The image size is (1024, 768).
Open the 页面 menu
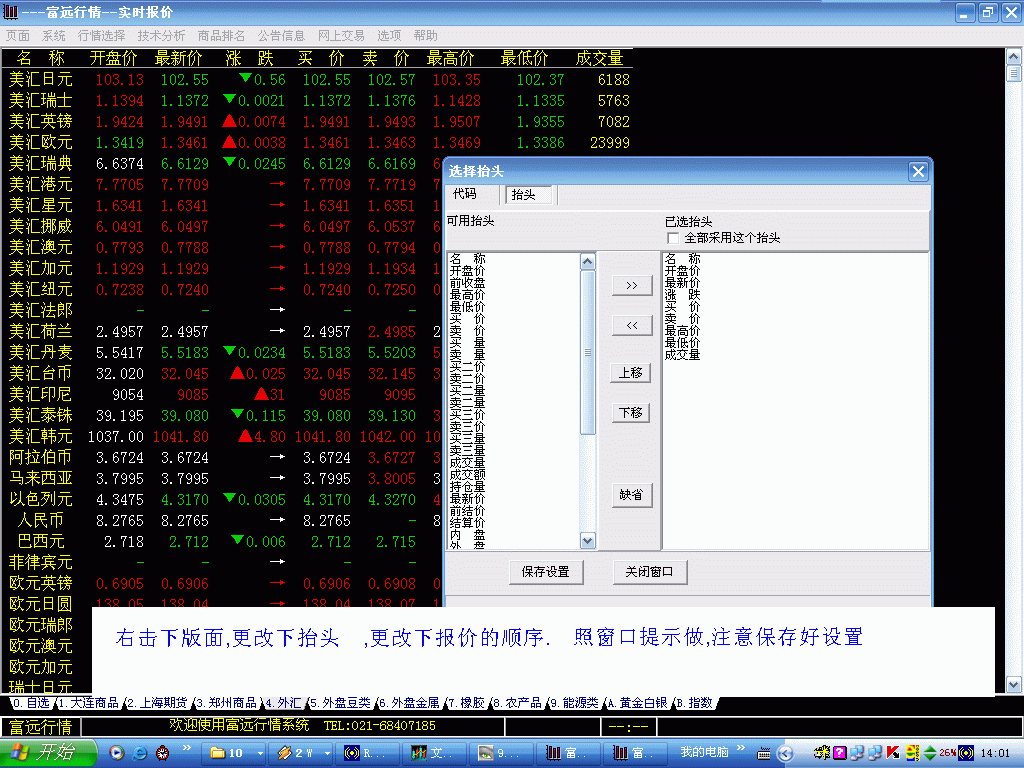point(18,35)
